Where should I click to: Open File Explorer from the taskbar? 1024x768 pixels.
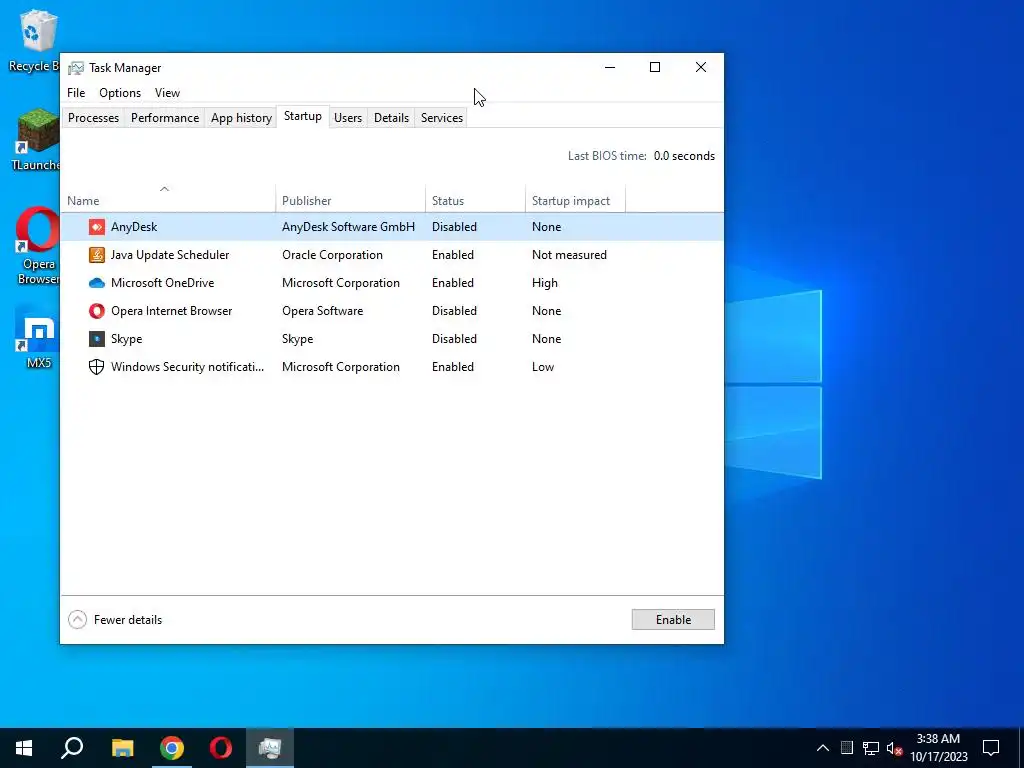122,748
